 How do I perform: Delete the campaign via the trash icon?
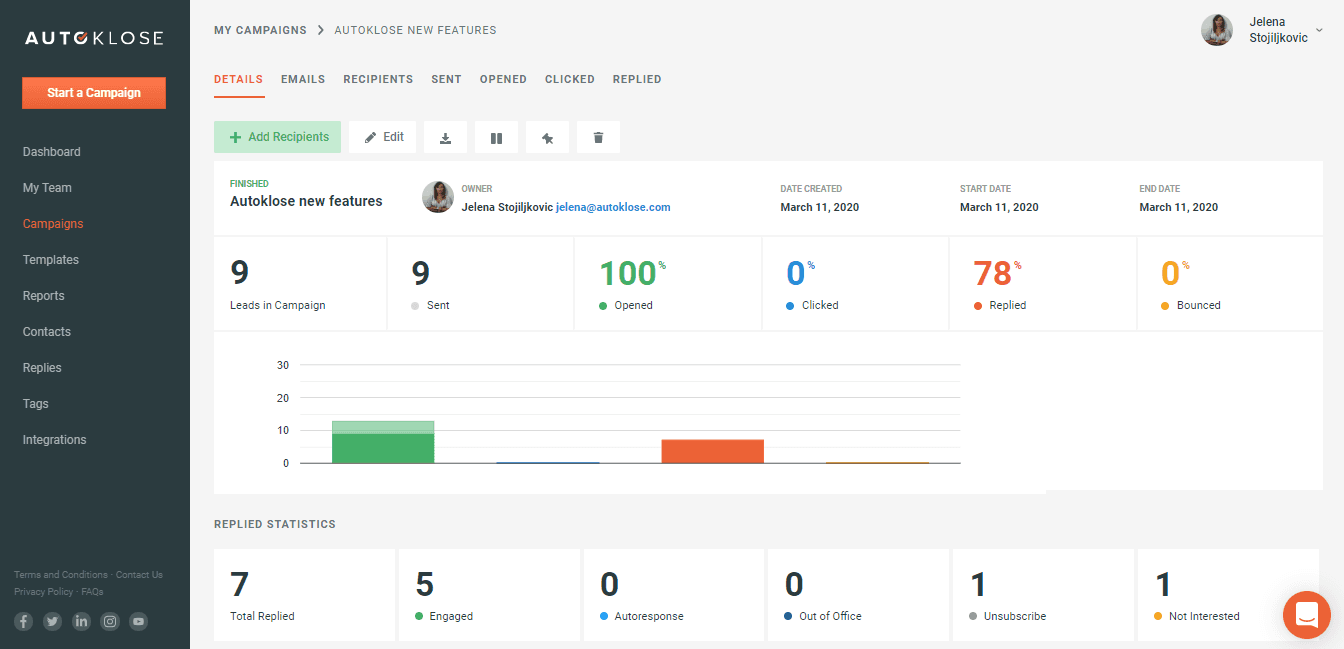[598, 136]
